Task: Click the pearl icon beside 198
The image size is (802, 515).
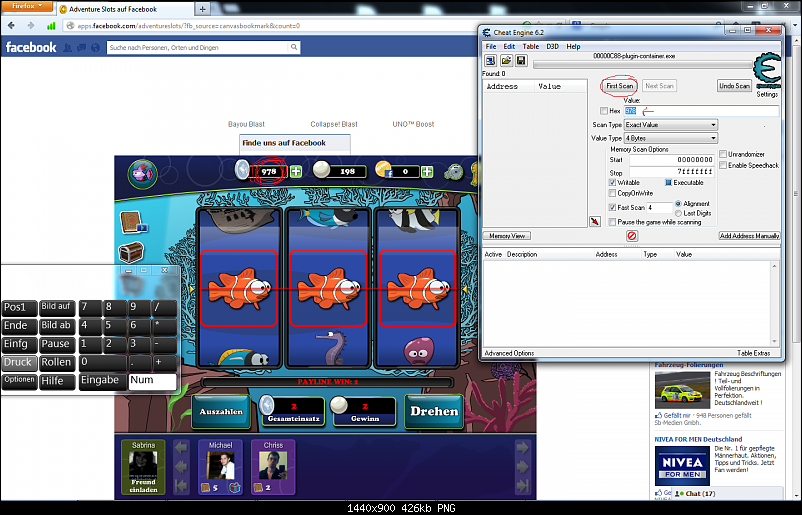Action: (321, 169)
